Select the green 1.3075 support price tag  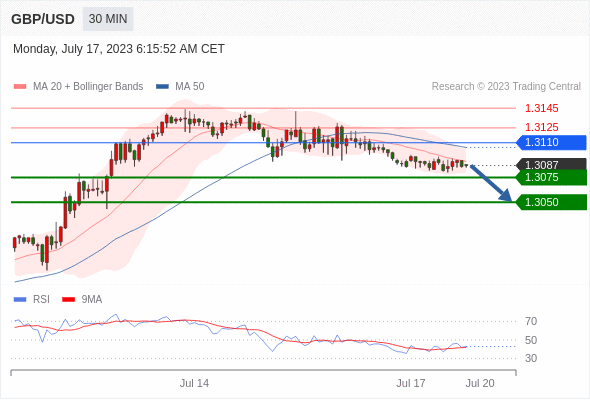click(x=551, y=177)
